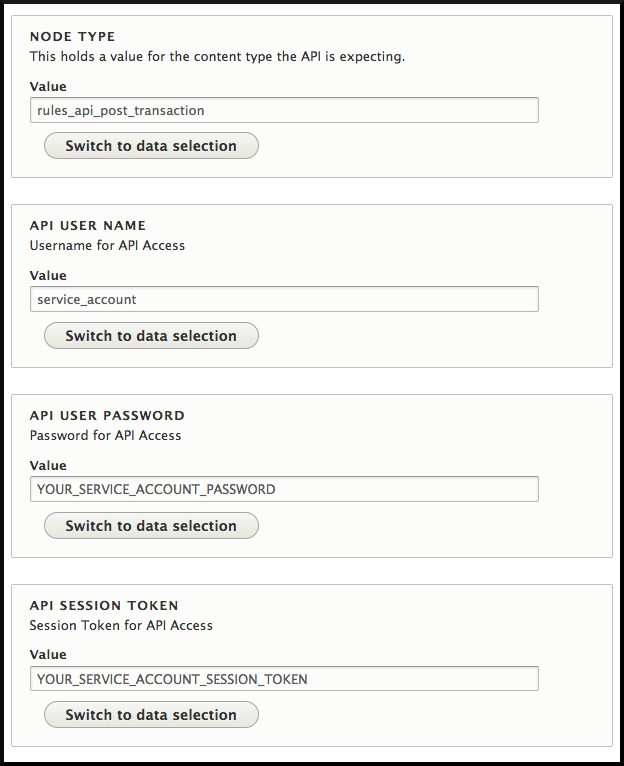624x766 pixels.
Task: Select the API Session Token value field
Action: pos(284,679)
